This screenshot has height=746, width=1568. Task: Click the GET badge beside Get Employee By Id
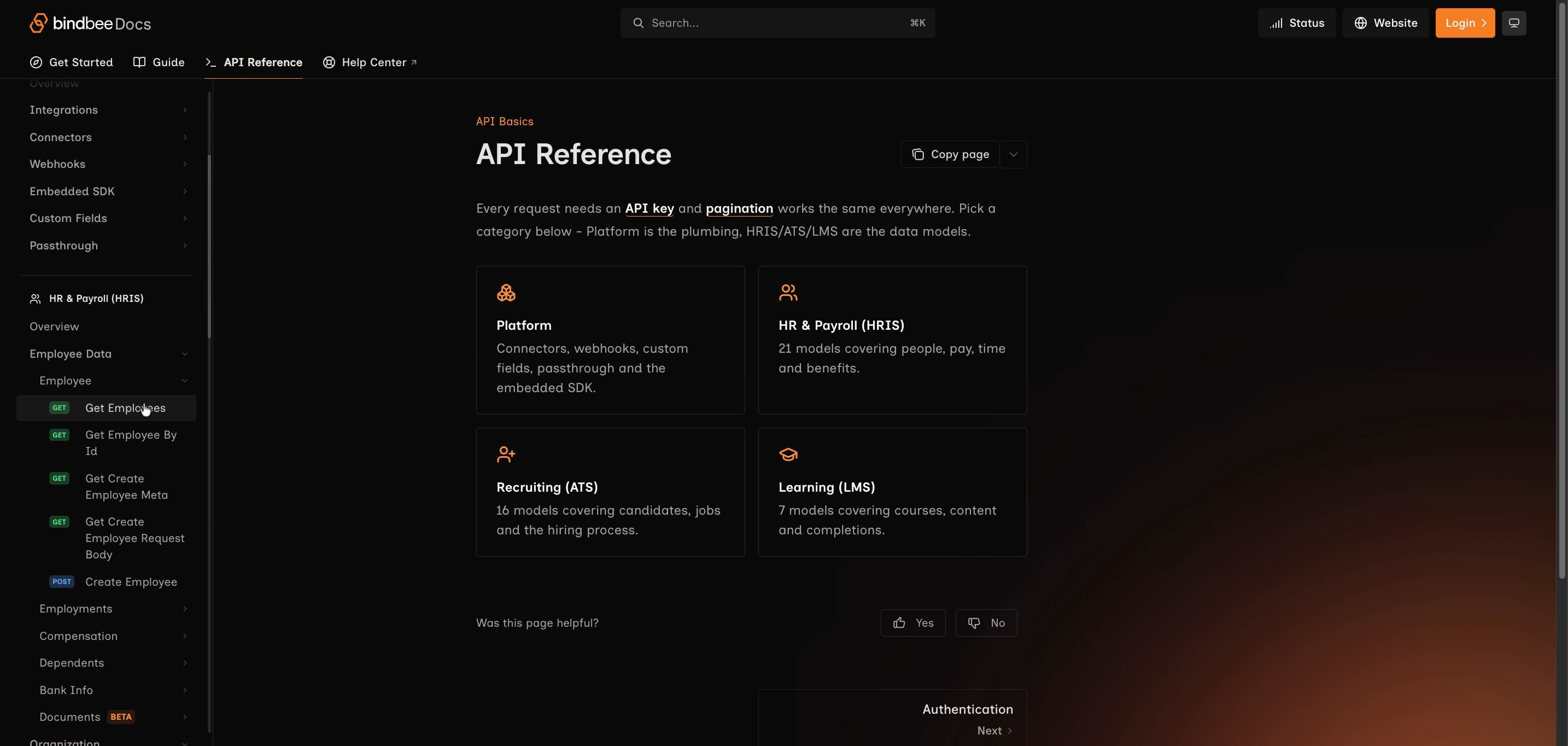[59, 435]
